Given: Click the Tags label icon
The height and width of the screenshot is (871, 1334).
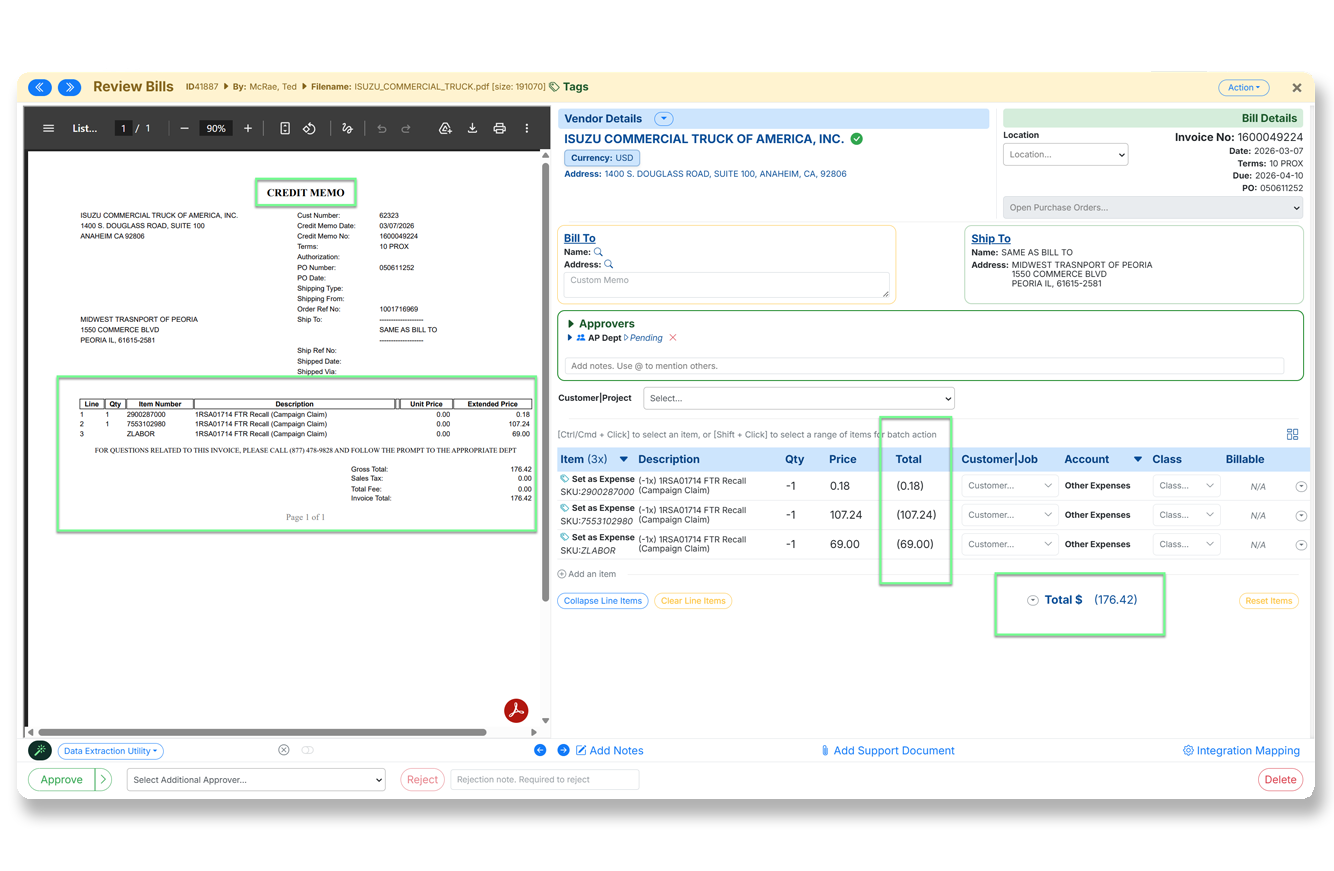Looking at the screenshot, I should [555, 87].
